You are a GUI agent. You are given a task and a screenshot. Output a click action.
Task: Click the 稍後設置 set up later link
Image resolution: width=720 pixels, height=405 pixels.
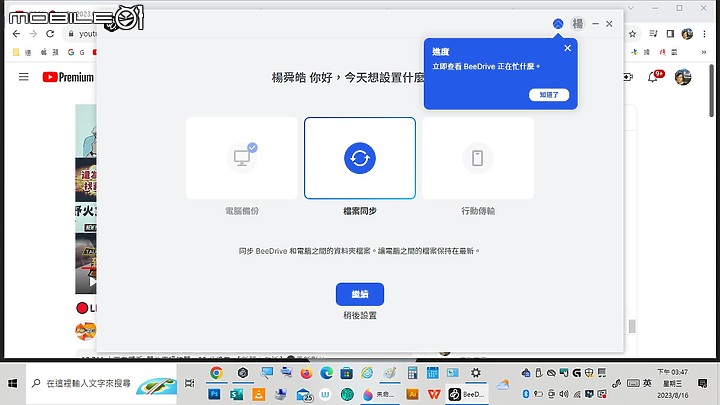point(360,315)
